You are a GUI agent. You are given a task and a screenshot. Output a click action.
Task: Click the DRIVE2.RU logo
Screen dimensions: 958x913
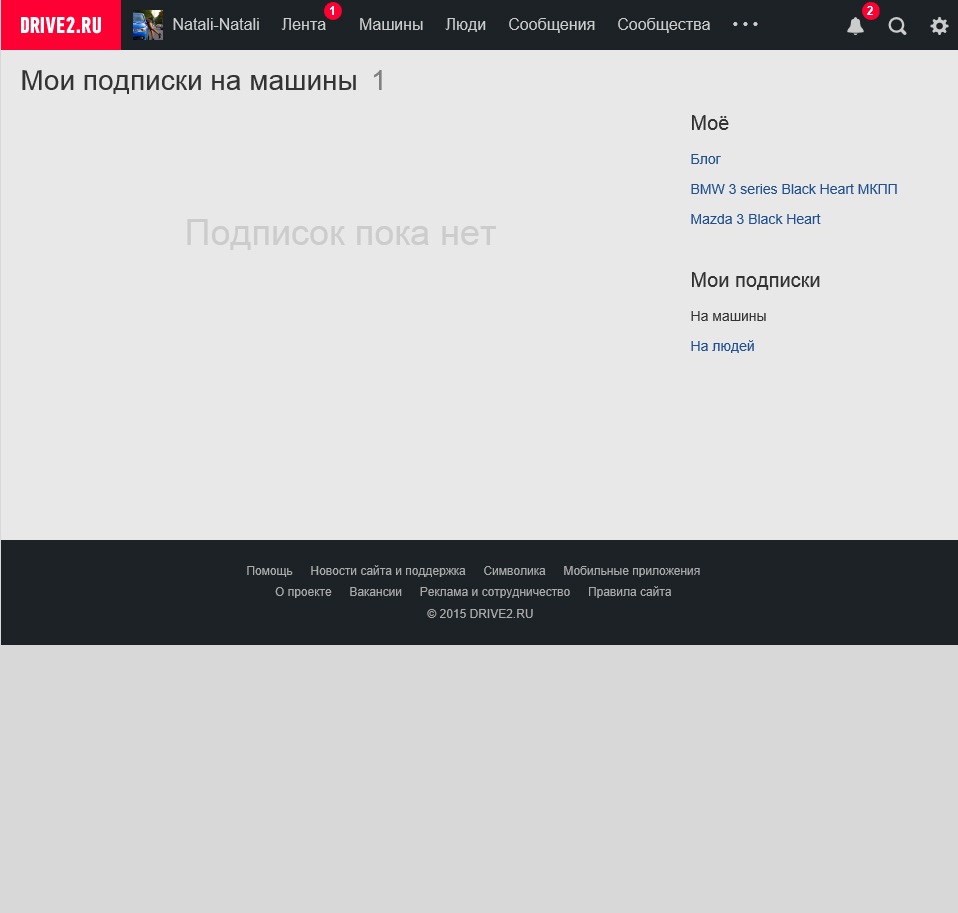[x=61, y=25]
